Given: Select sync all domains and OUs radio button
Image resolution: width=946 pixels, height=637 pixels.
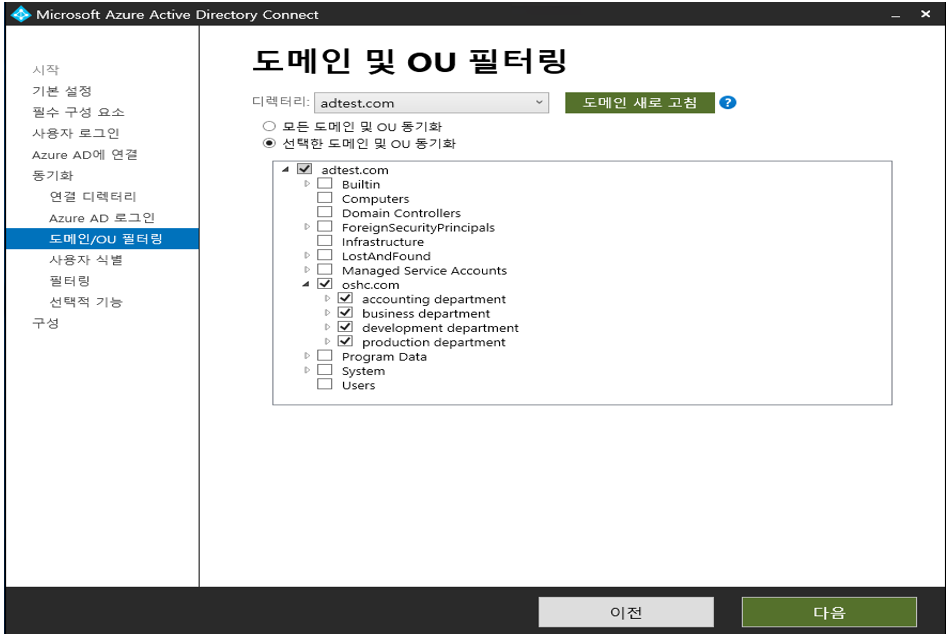Looking at the screenshot, I should click(x=269, y=127).
